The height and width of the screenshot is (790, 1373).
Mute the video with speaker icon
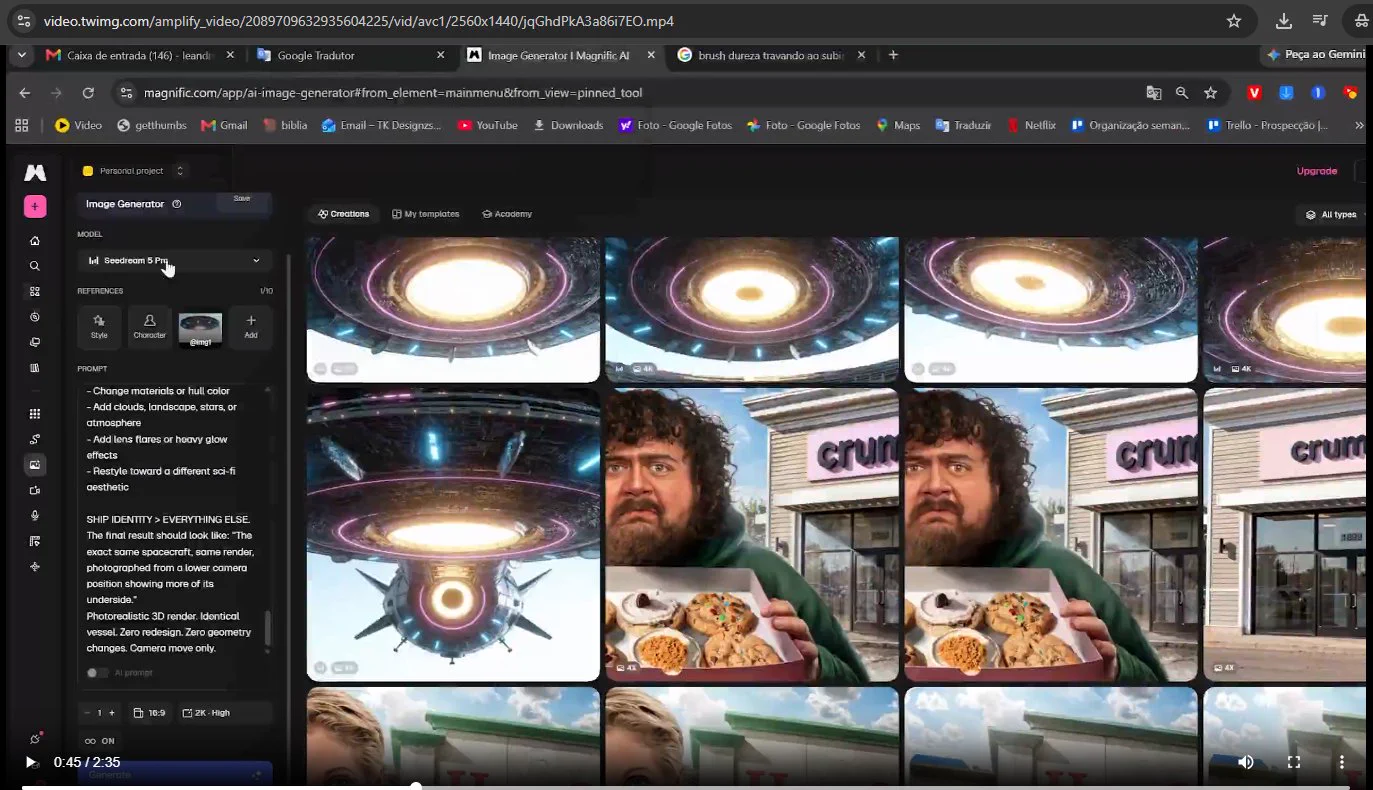[1245, 762]
